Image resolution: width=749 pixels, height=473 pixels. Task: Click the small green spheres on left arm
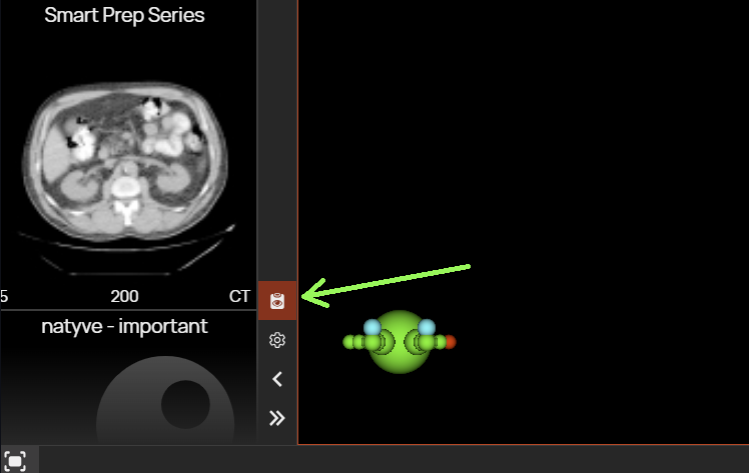pos(356,342)
